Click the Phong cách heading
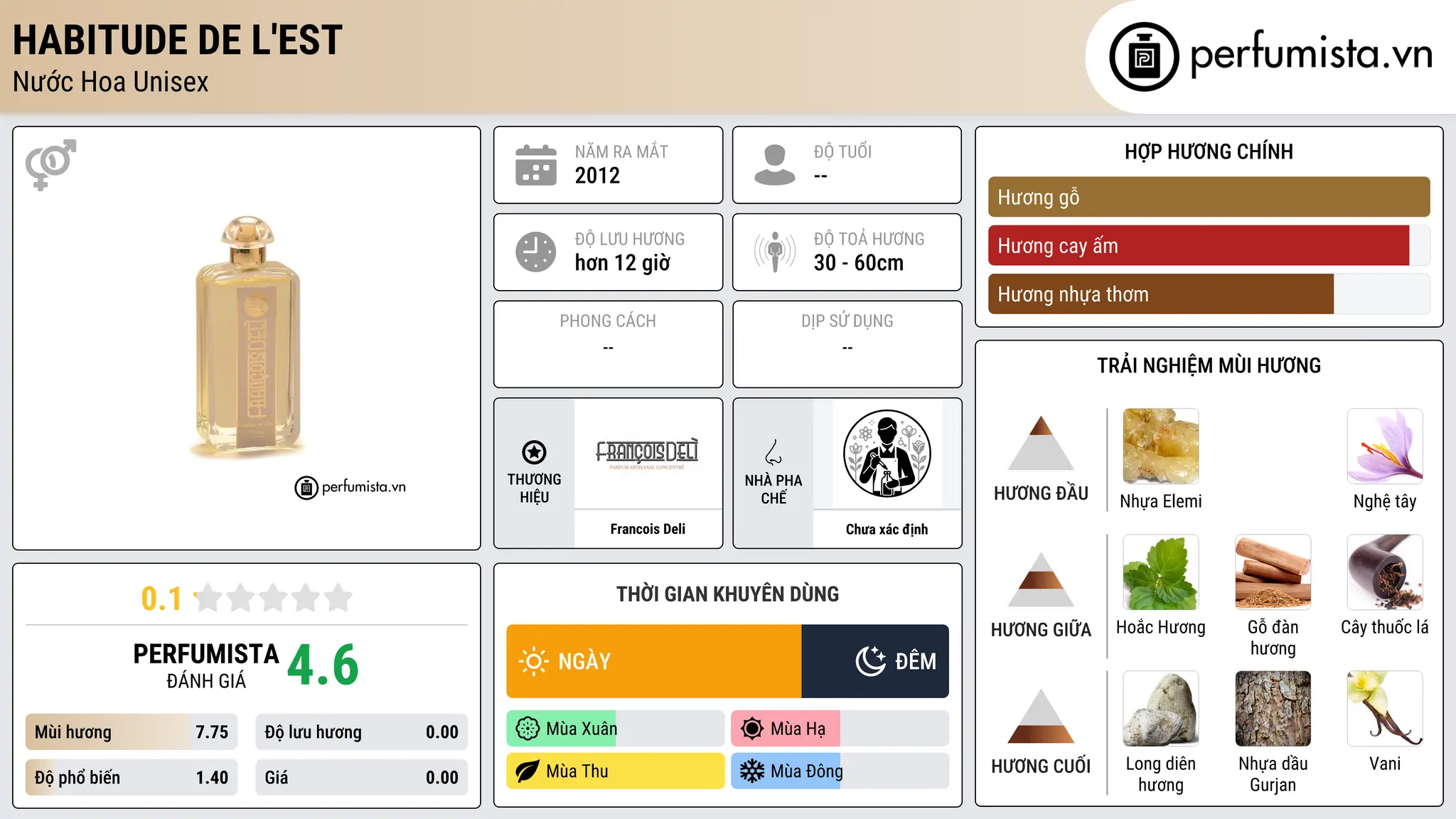This screenshot has width=1456, height=819. tap(608, 321)
